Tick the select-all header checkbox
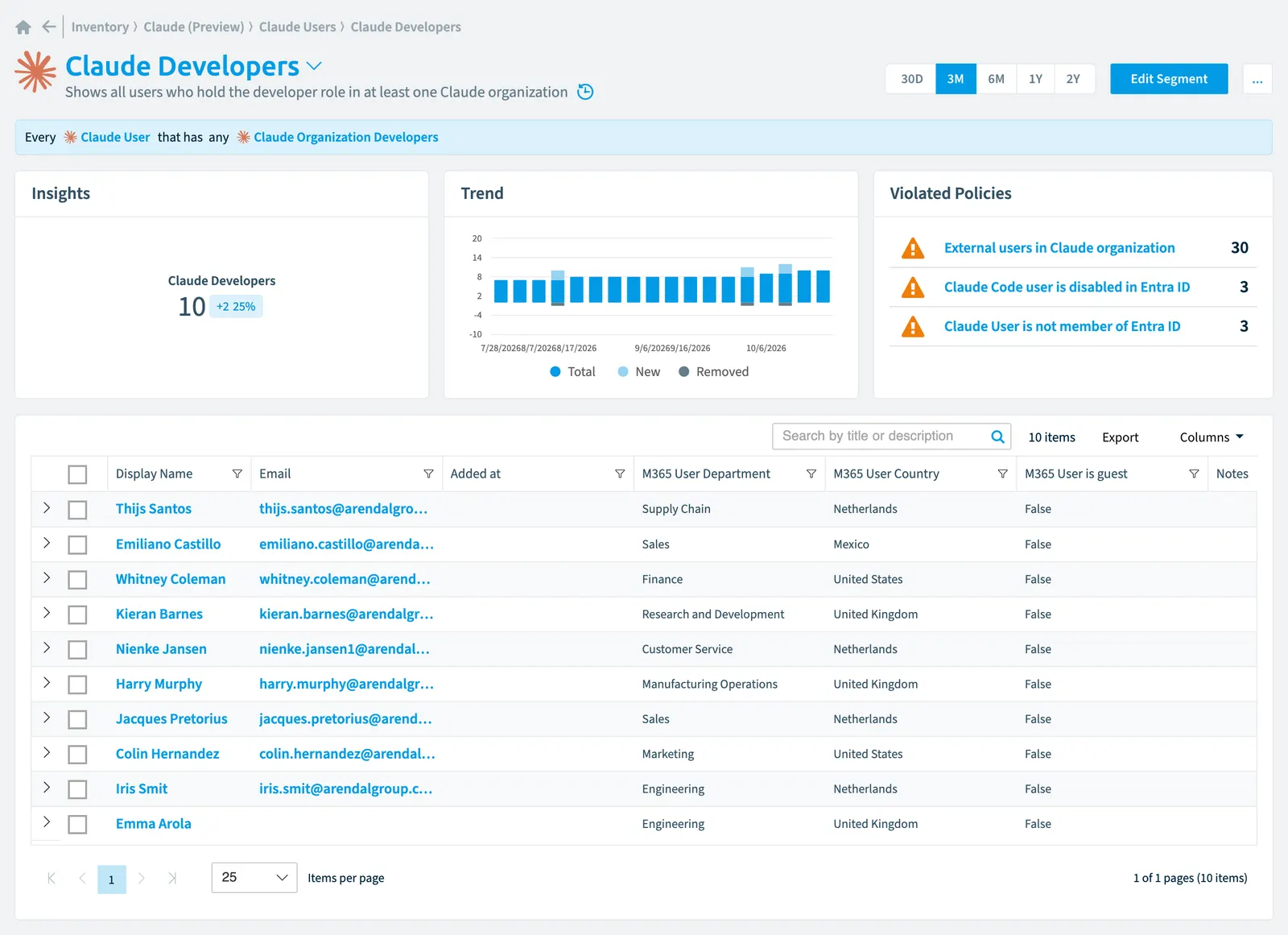The image size is (1288, 935). tap(77, 474)
